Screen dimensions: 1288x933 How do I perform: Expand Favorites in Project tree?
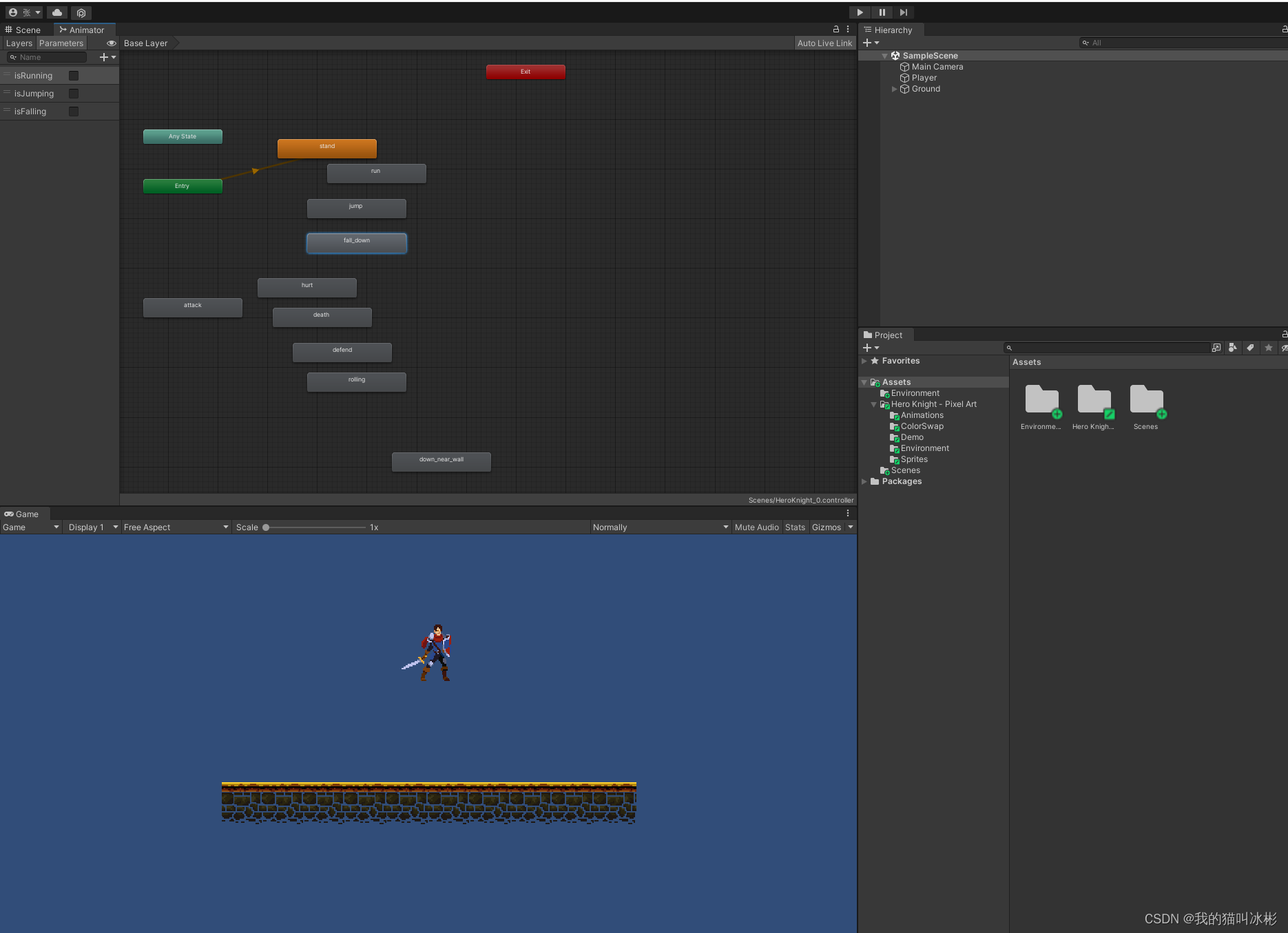click(x=864, y=361)
